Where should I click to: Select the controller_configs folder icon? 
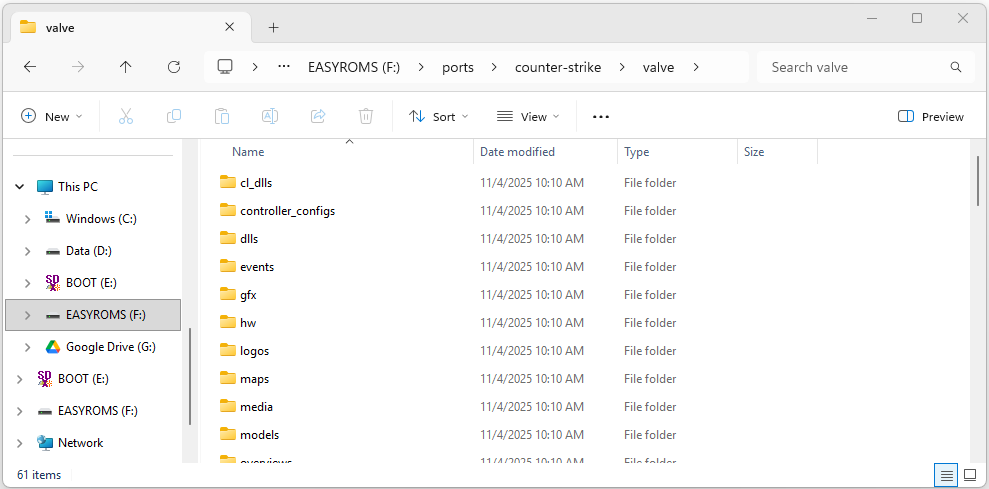point(228,210)
